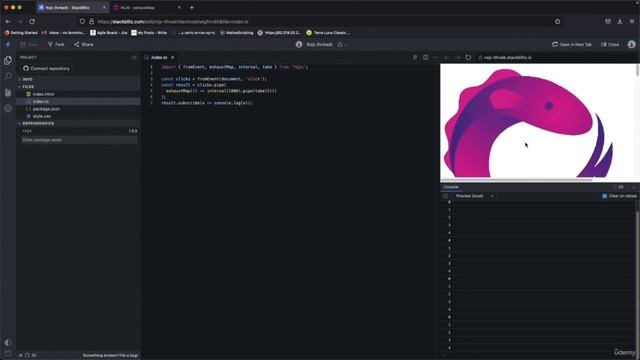
Task: Click the preview forward arrow
Action: [458, 58]
